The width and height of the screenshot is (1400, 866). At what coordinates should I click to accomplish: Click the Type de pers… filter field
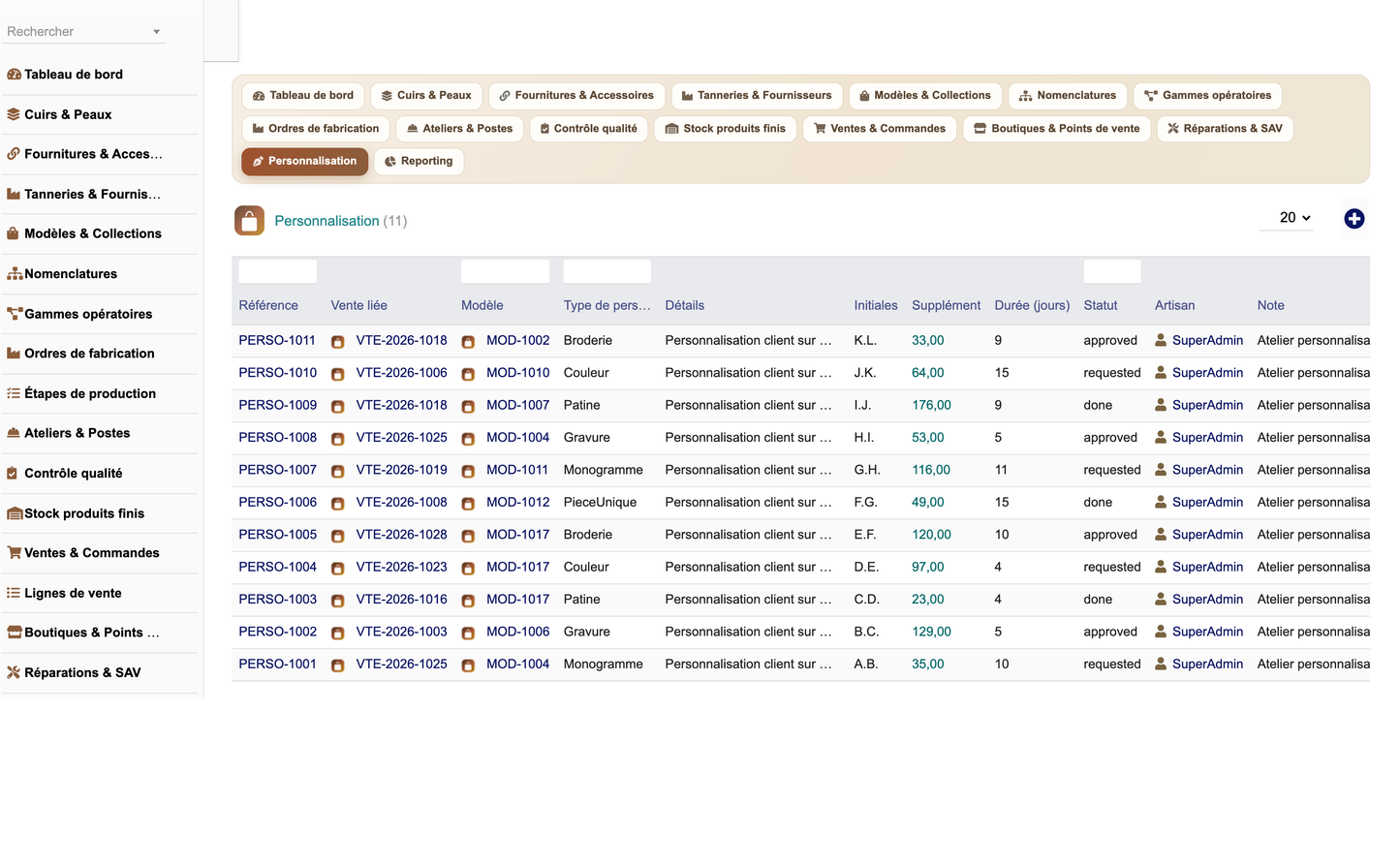[607, 271]
